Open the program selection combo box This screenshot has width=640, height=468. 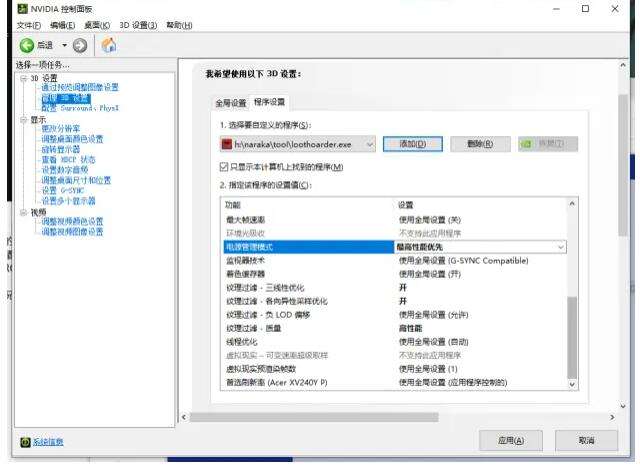pos(298,144)
